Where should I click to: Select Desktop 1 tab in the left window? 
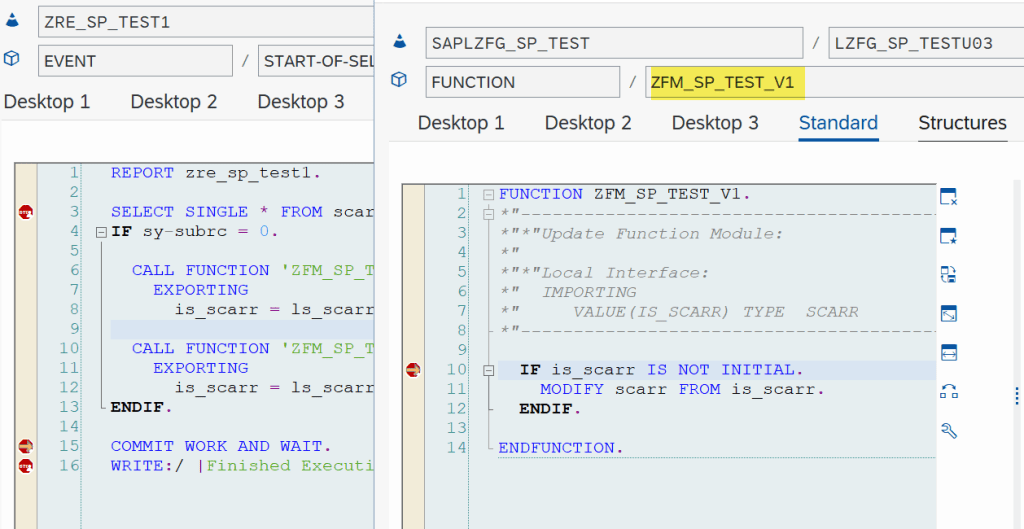pos(47,102)
